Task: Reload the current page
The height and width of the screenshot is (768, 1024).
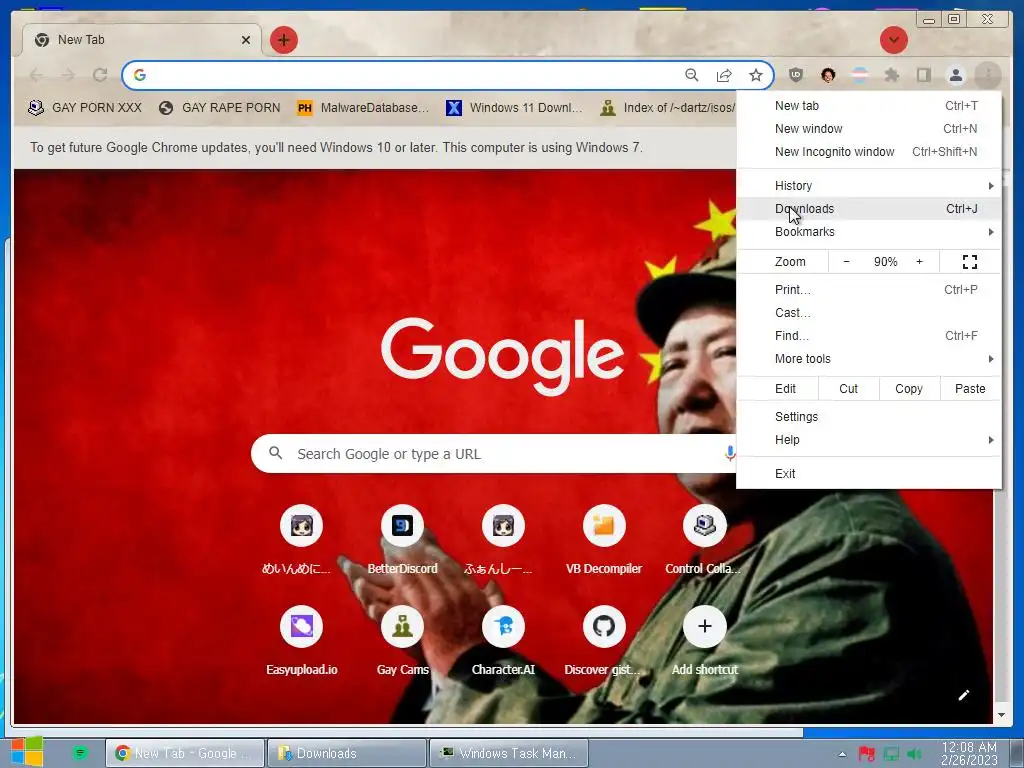Action: point(100,75)
